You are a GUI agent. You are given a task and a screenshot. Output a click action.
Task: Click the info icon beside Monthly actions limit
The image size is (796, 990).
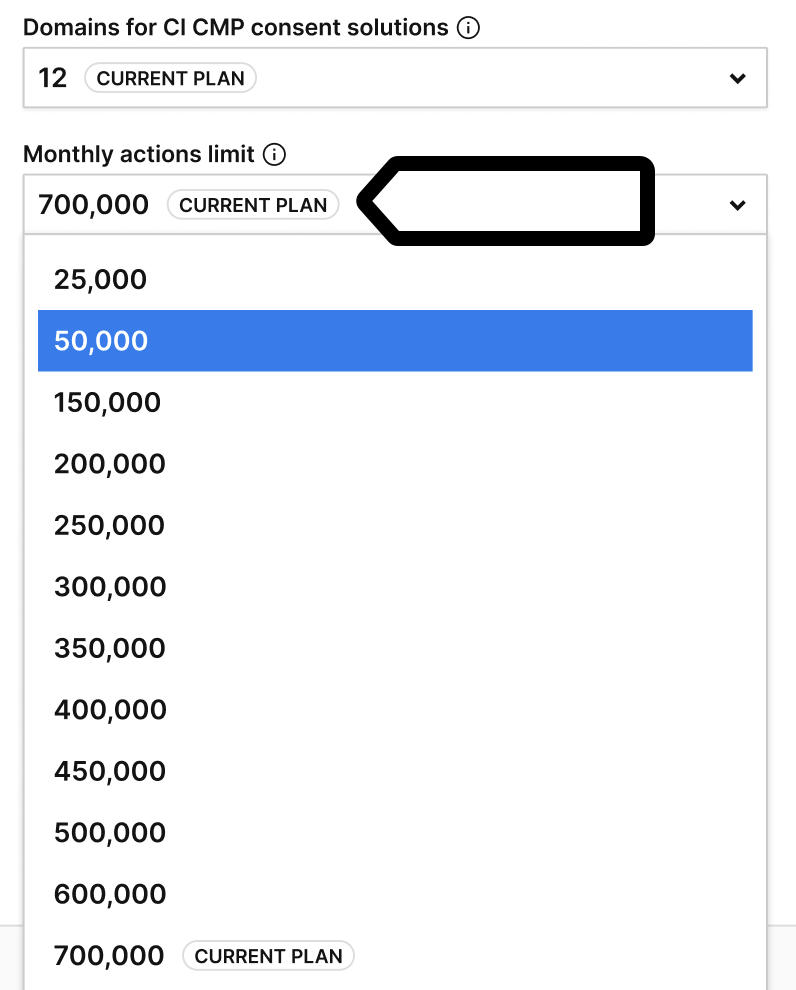(276, 155)
